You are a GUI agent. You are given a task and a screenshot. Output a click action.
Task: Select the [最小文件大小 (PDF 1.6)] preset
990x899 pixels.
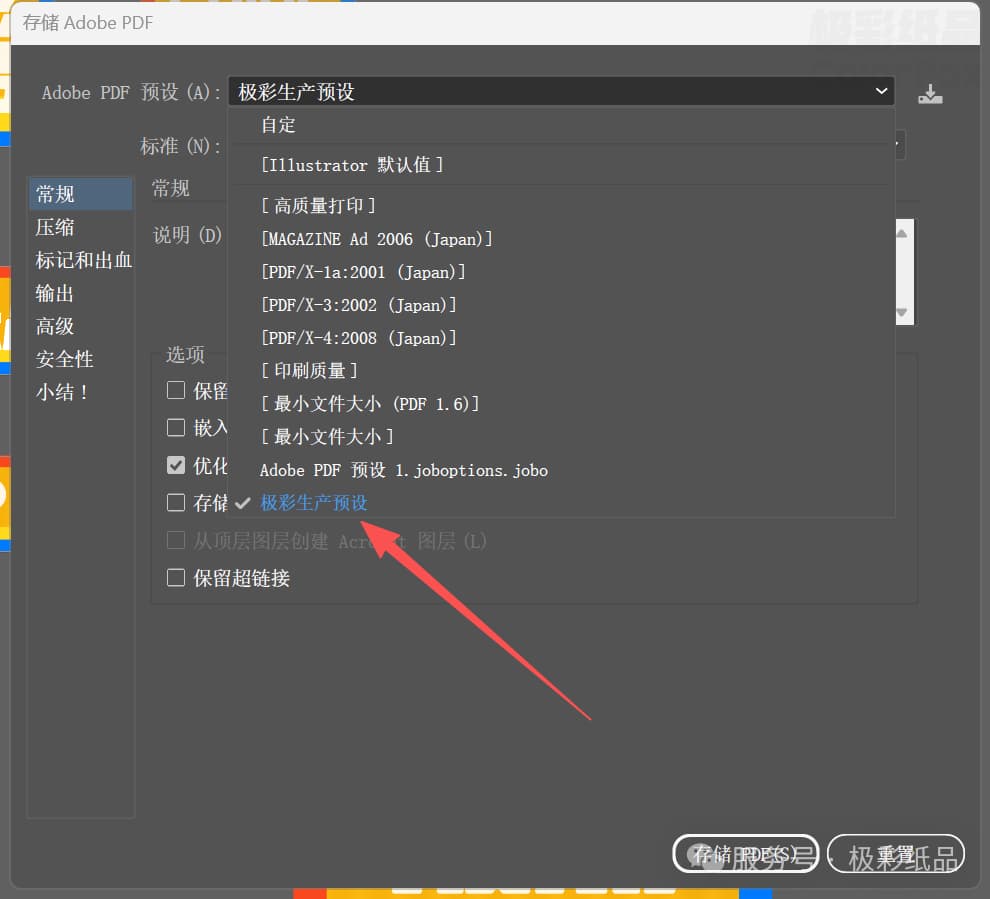370,404
